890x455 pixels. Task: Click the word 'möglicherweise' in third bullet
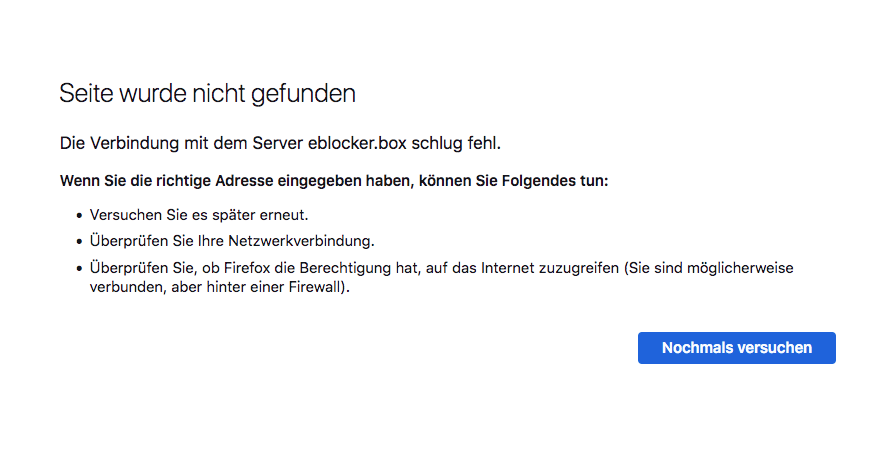click(x=740, y=268)
